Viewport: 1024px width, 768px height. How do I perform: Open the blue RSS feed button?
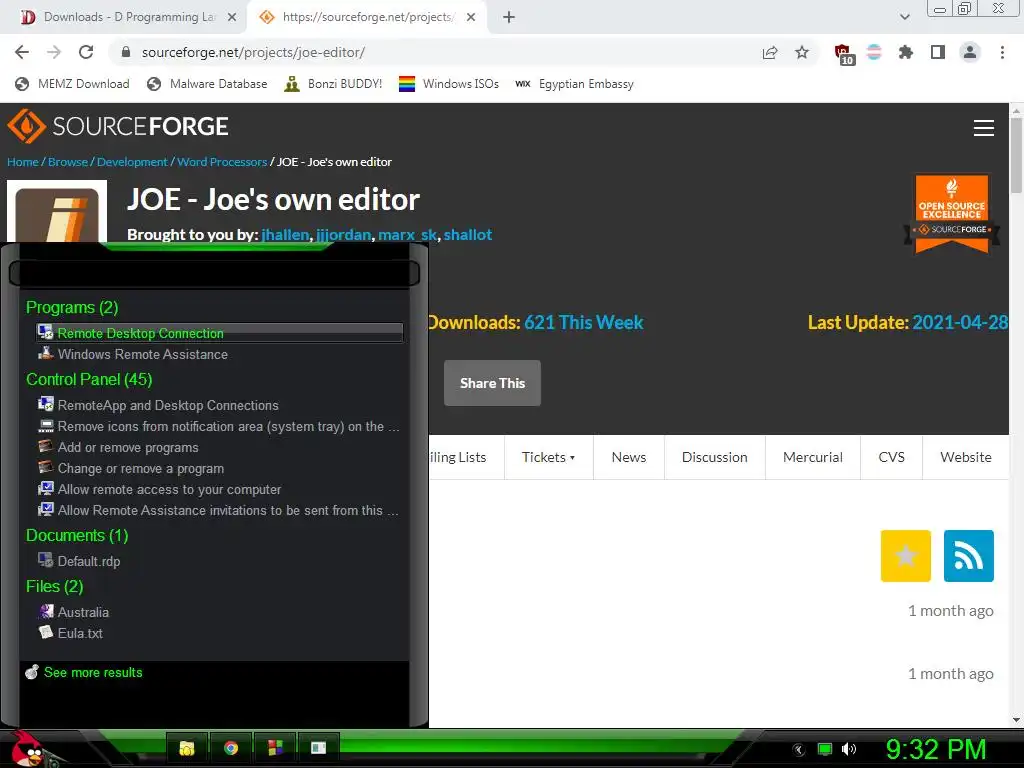(968, 556)
